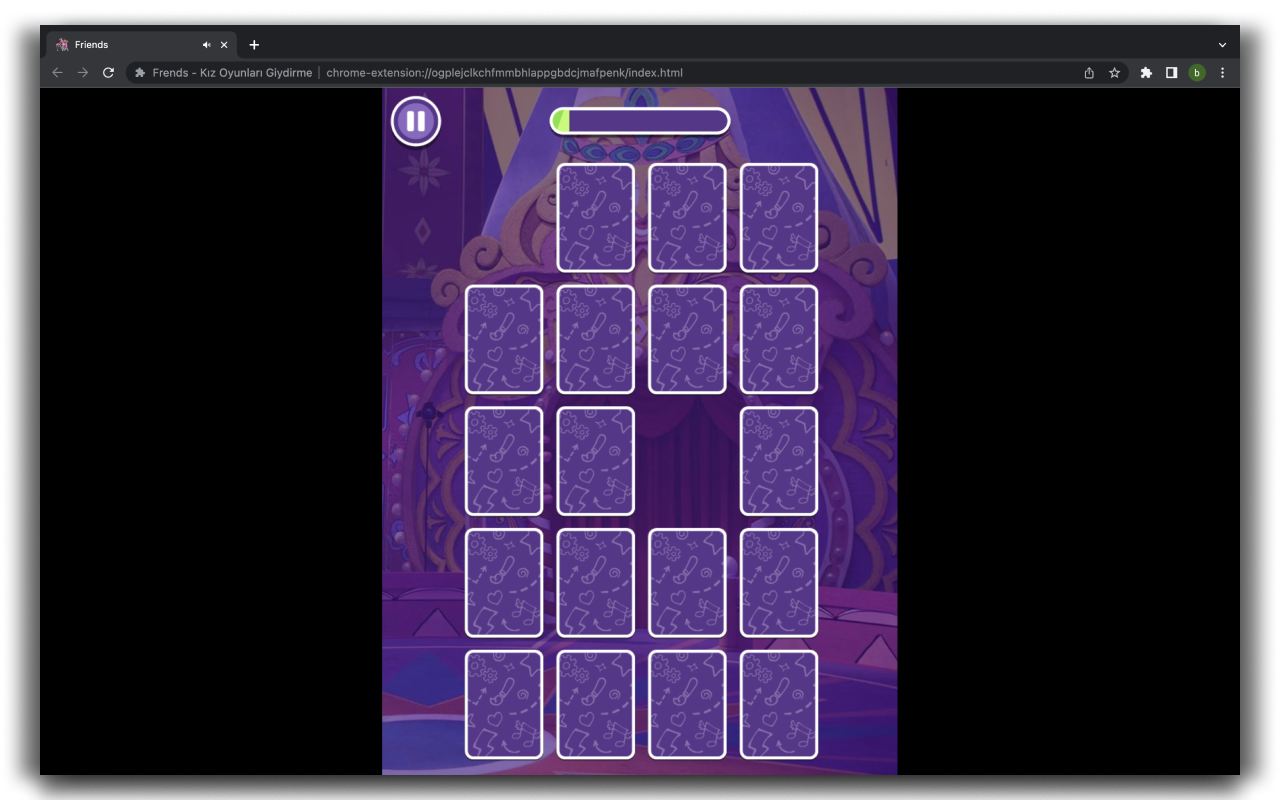1280x800 pixels.
Task: Flip the rightmost card in the third row
Action: pyautogui.click(x=778, y=461)
